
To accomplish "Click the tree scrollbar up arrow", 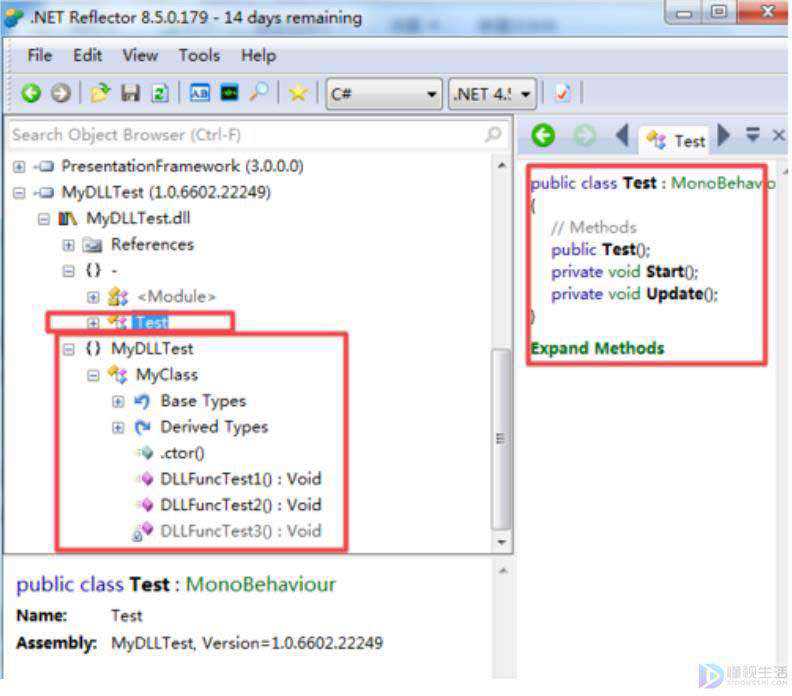I will click(x=502, y=165).
